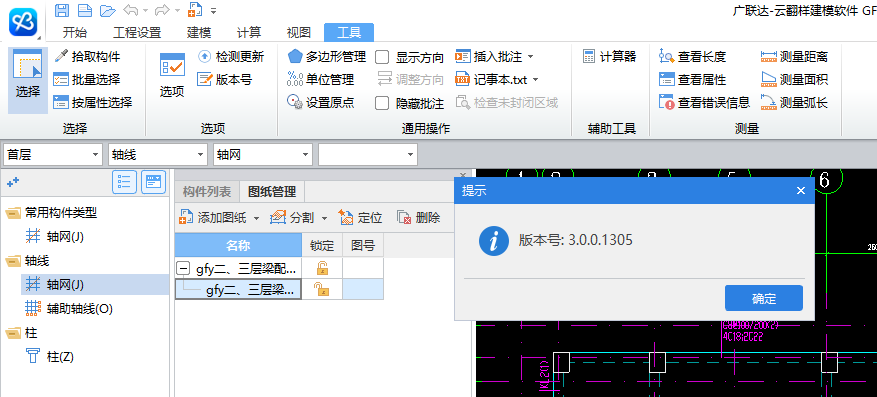This screenshot has height=397, width=877.
Task: Open the 工程设置 ribbon tab
Action: pyautogui.click(x=137, y=32)
